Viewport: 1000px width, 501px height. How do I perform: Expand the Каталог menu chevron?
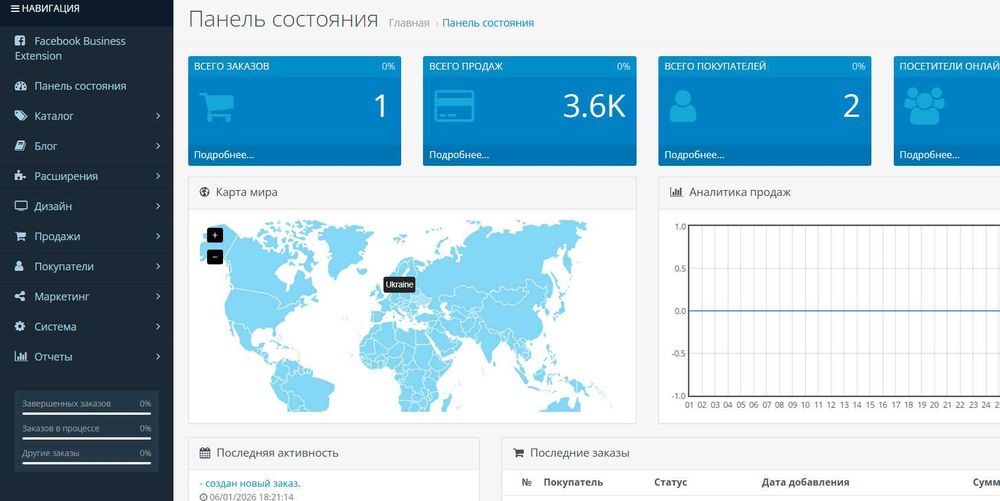[x=158, y=116]
